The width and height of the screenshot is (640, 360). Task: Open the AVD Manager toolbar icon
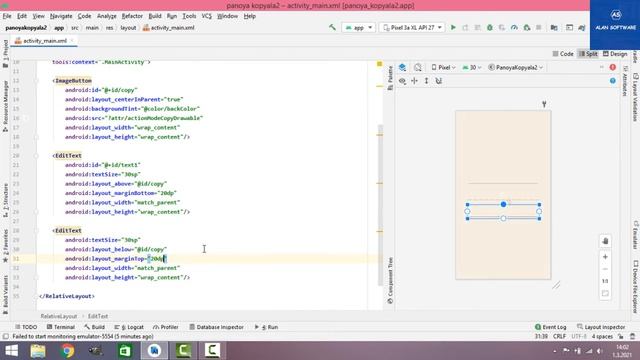[569, 27]
